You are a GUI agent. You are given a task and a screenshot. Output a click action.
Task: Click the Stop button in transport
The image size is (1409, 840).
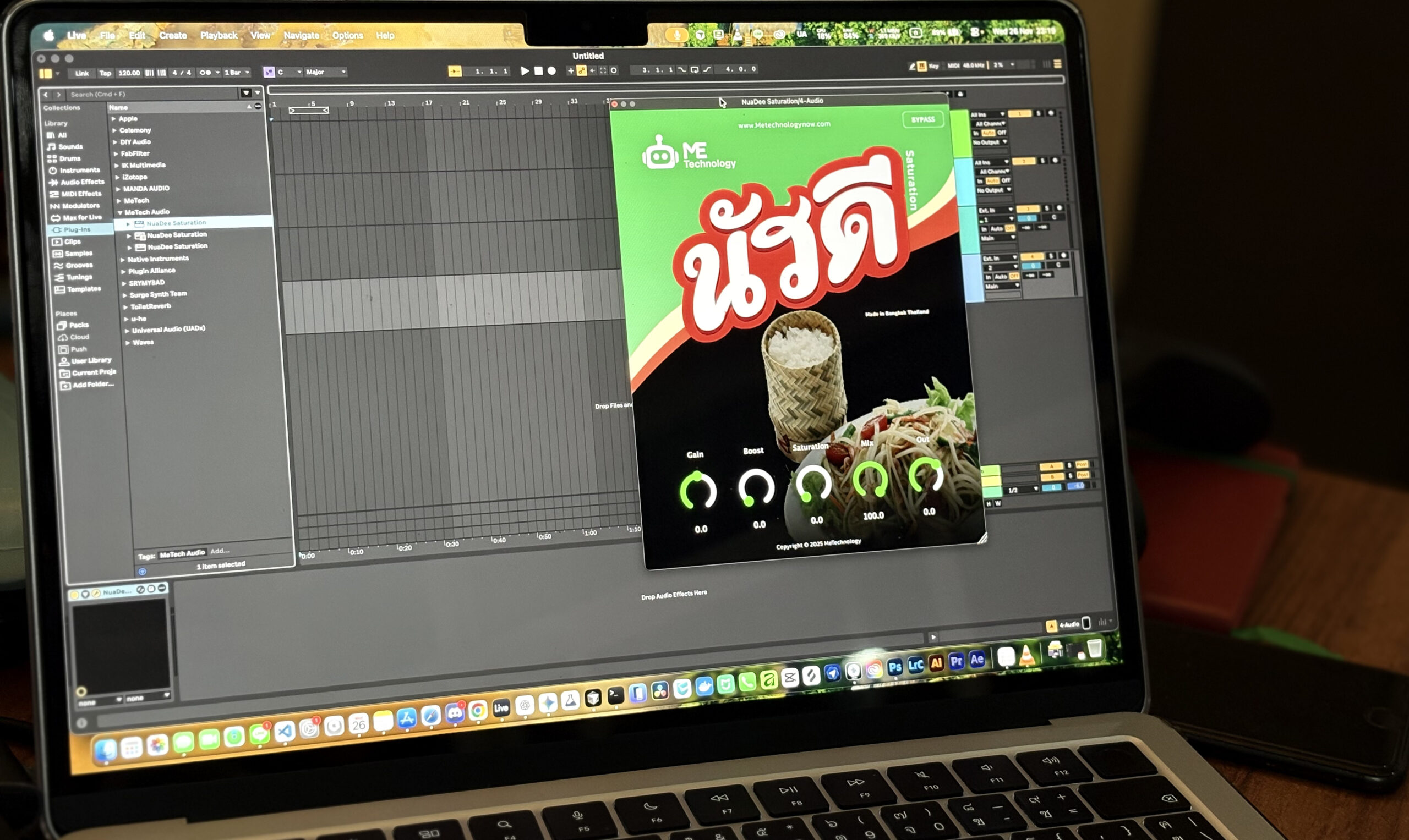539,71
